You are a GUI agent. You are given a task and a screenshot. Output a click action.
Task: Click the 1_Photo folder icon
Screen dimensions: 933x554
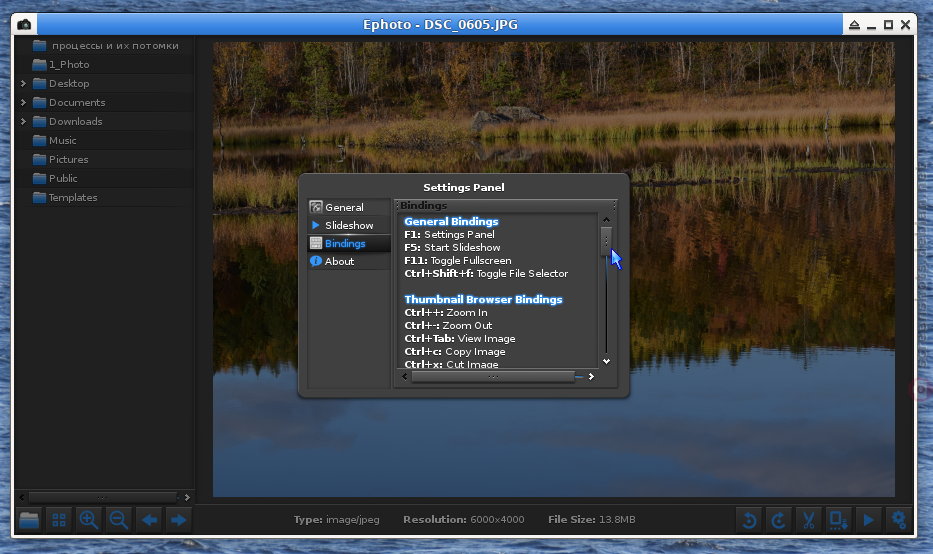point(39,64)
